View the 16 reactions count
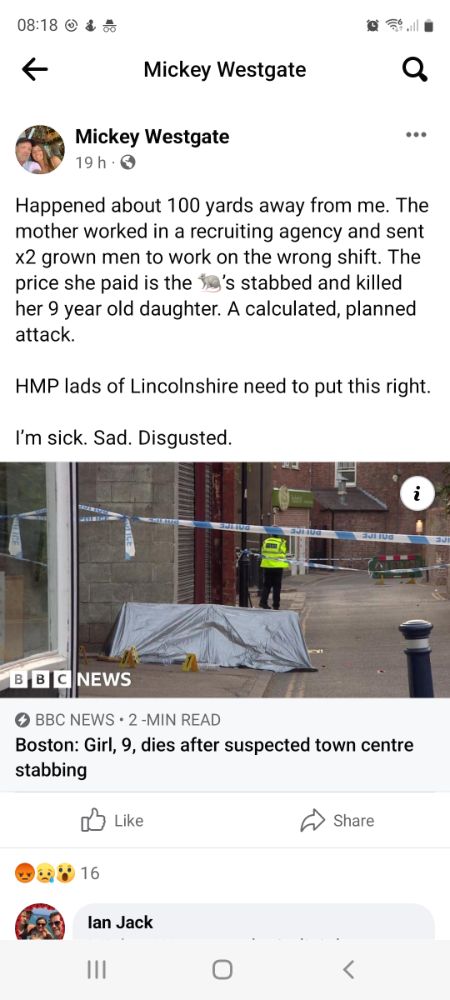 click(x=91, y=873)
